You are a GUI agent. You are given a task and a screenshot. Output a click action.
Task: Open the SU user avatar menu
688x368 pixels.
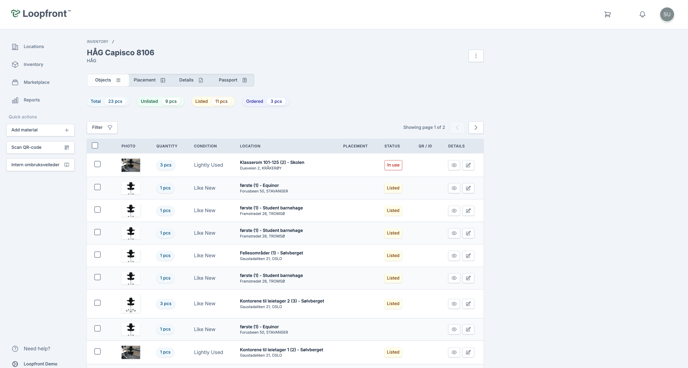(x=667, y=14)
